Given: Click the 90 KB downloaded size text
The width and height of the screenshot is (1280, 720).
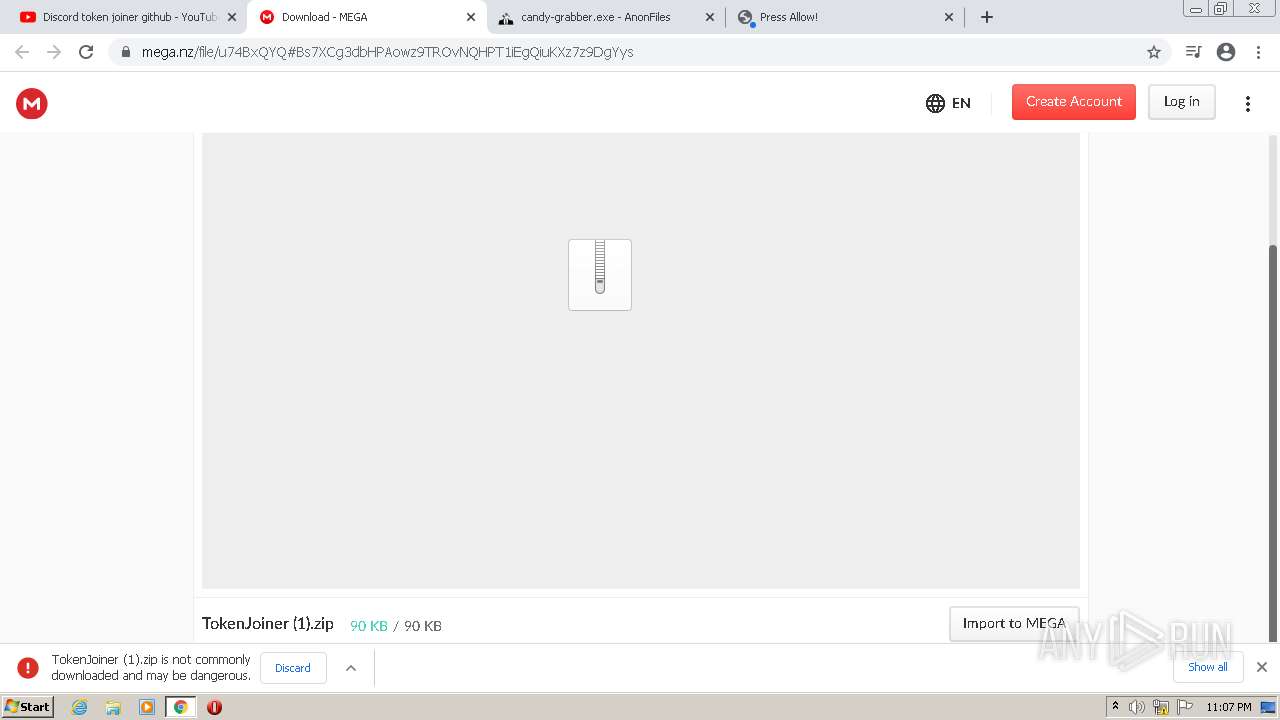Looking at the screenshot, I should pyautogui.click(x=369, y=626).
